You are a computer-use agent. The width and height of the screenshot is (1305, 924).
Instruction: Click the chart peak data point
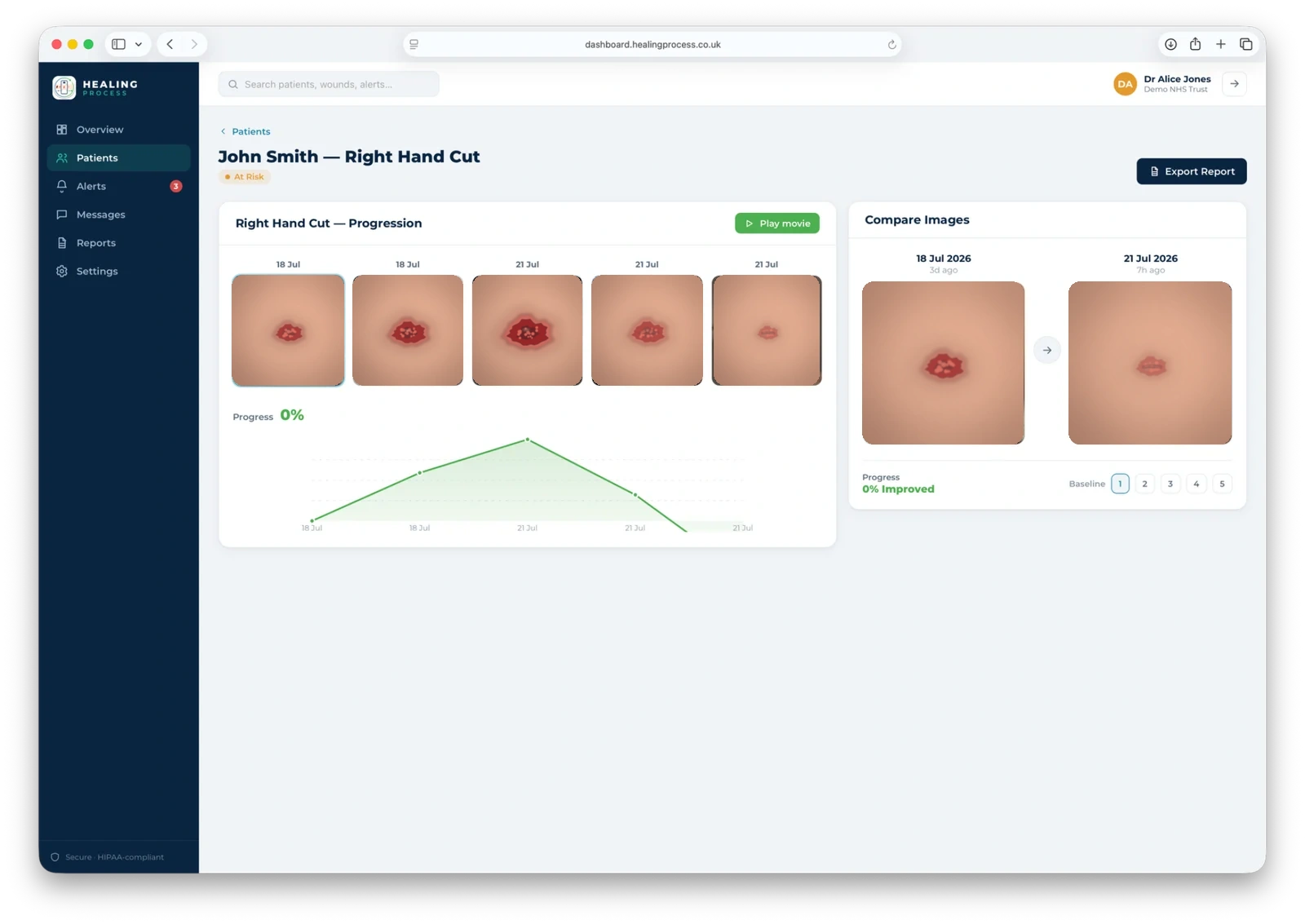[528, 440]
